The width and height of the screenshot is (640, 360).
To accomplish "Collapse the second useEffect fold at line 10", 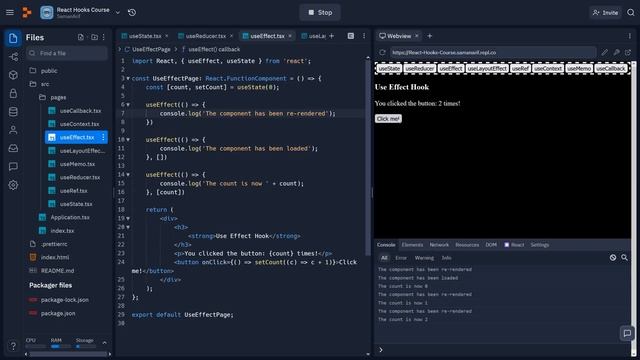I will tap(128, 140).
